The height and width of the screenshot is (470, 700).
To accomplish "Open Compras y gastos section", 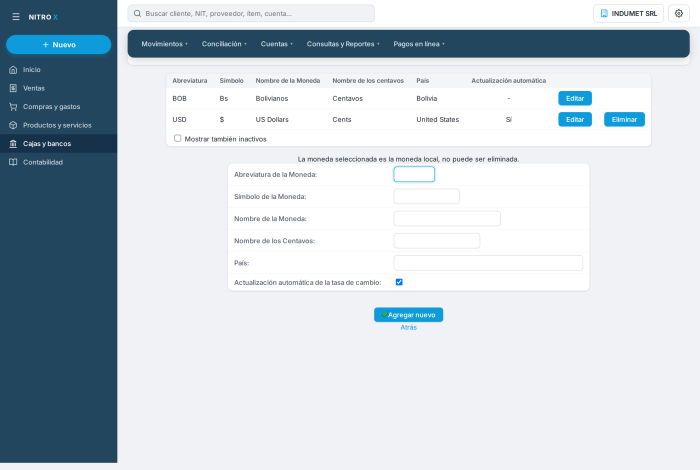I will (58, 107).
